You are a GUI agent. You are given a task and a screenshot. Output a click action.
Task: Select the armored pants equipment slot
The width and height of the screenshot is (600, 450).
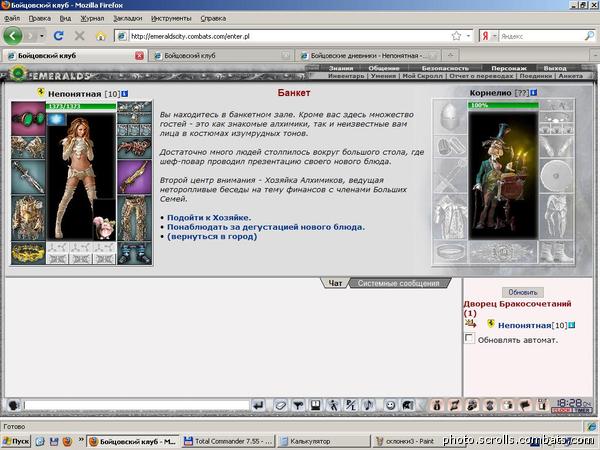134,218
